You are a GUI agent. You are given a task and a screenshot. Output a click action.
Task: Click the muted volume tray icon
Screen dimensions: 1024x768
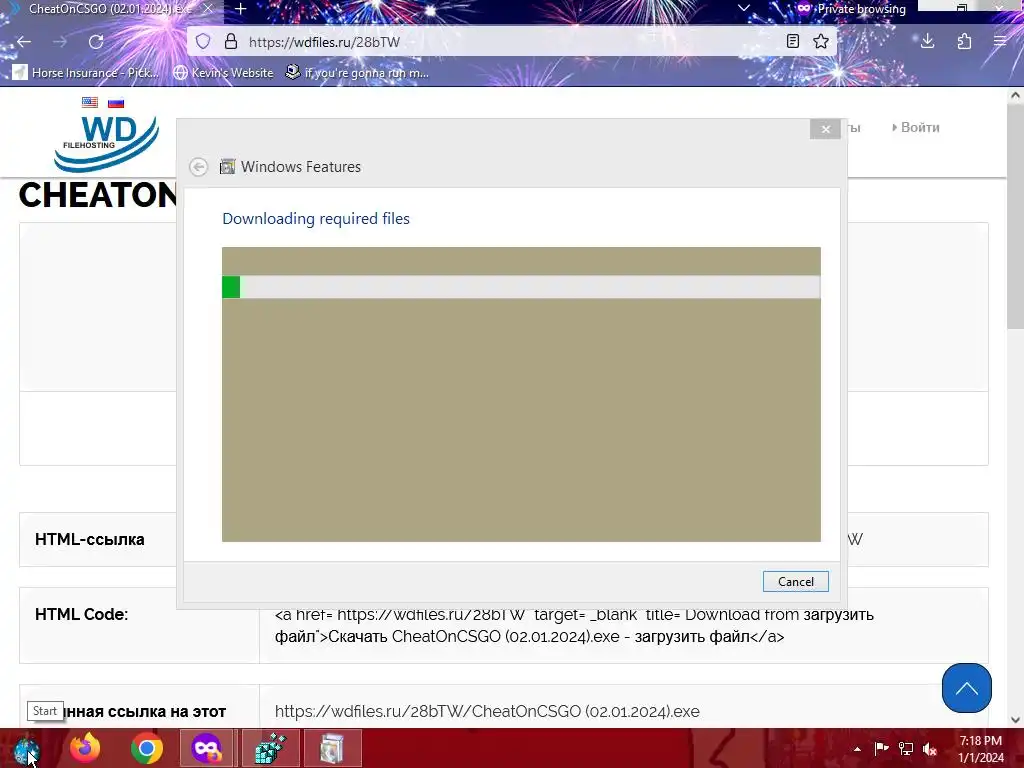930,749
